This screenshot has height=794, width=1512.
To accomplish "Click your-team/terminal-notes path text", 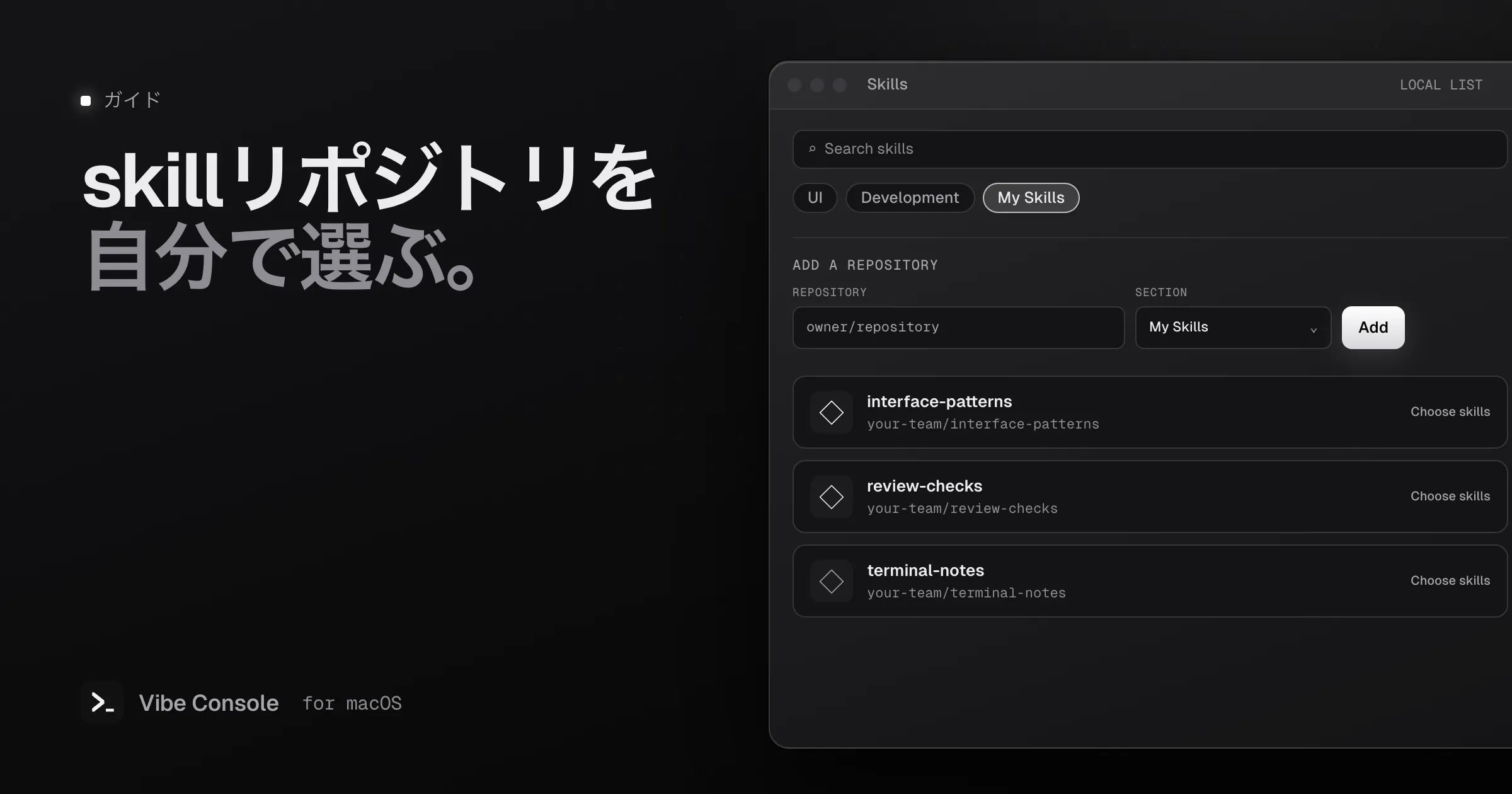I will (966, 593).
